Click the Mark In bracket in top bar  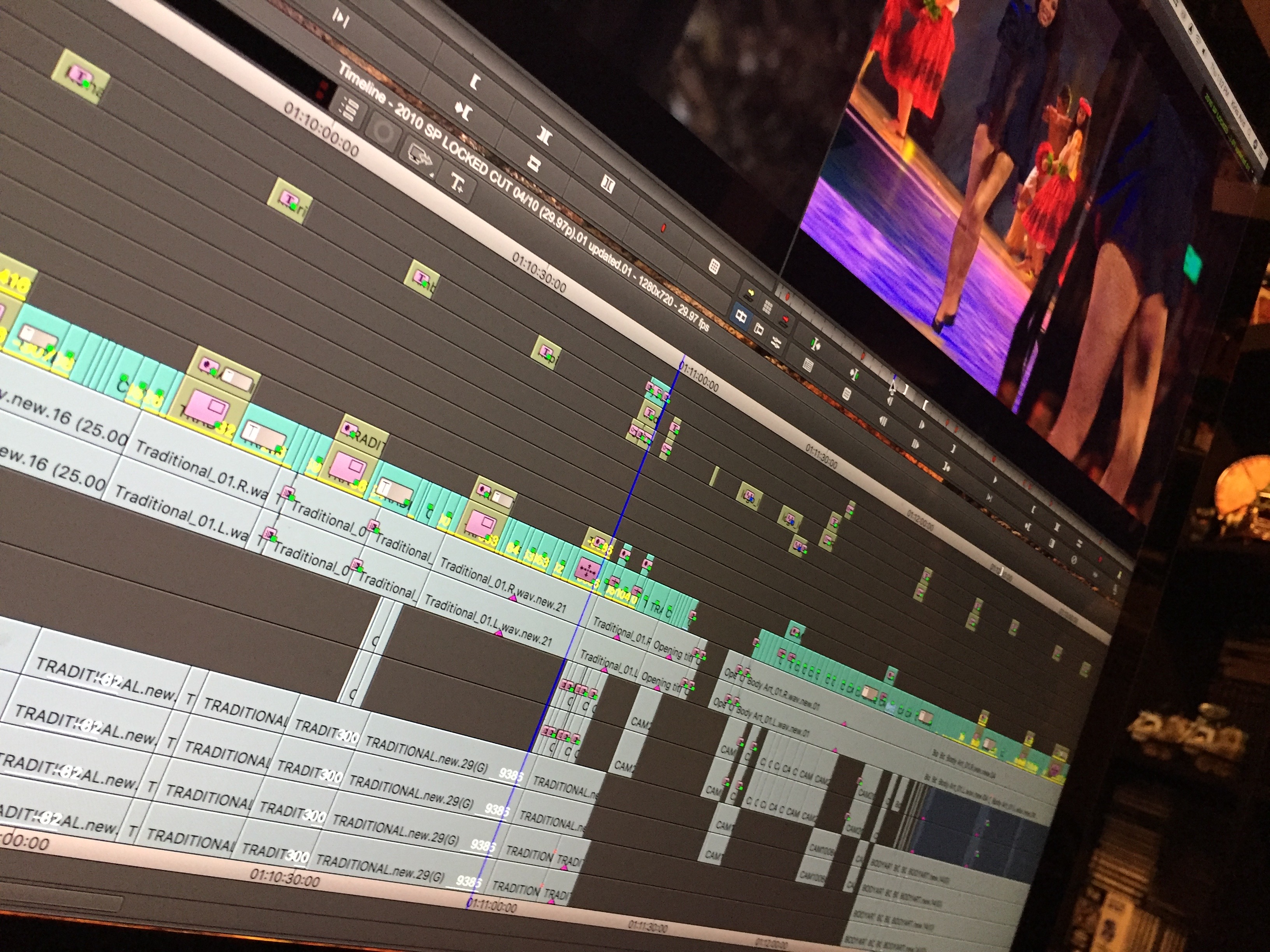click(474, 82)
